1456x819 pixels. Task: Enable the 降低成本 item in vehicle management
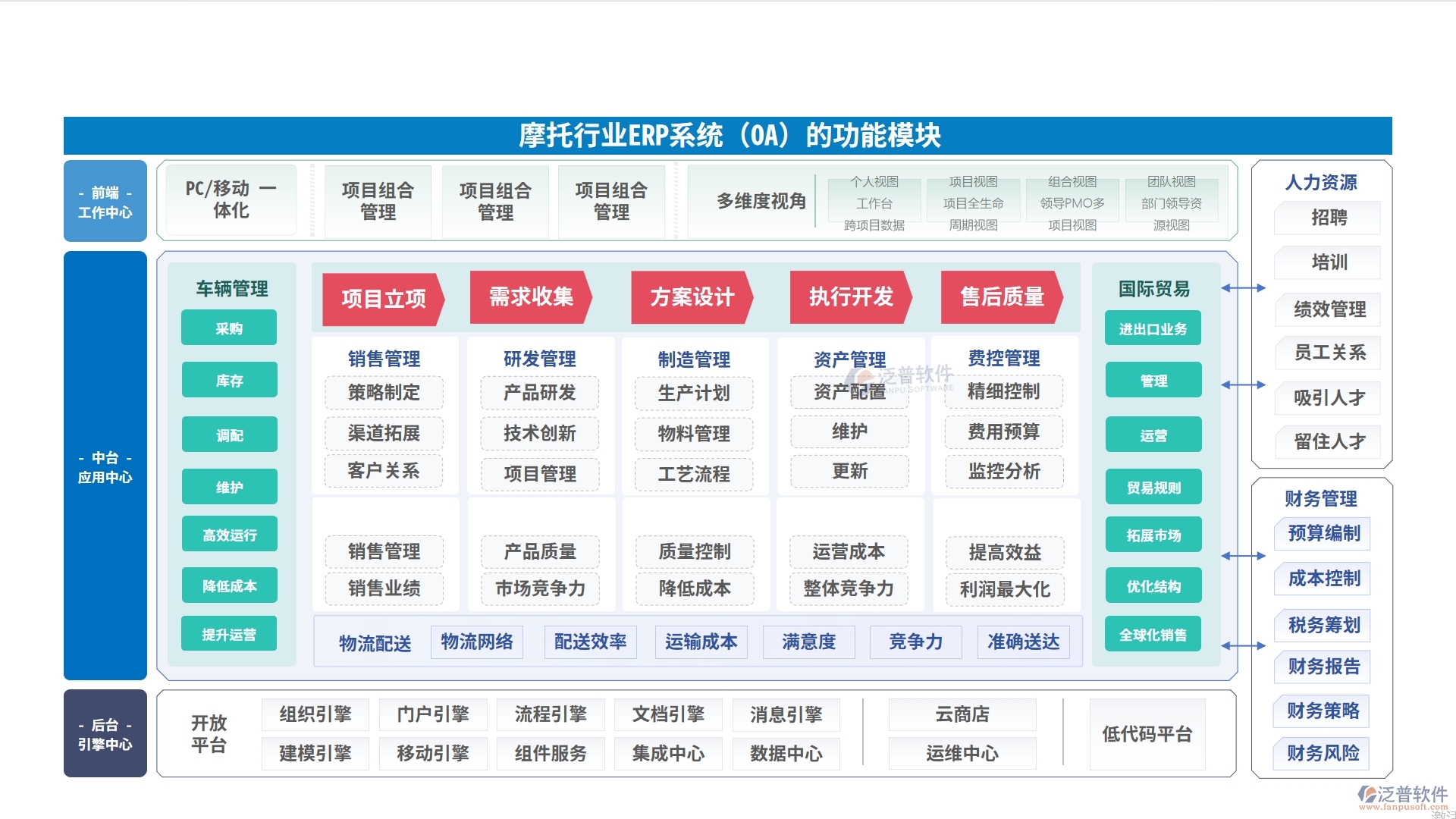click(x=229, y=585)
